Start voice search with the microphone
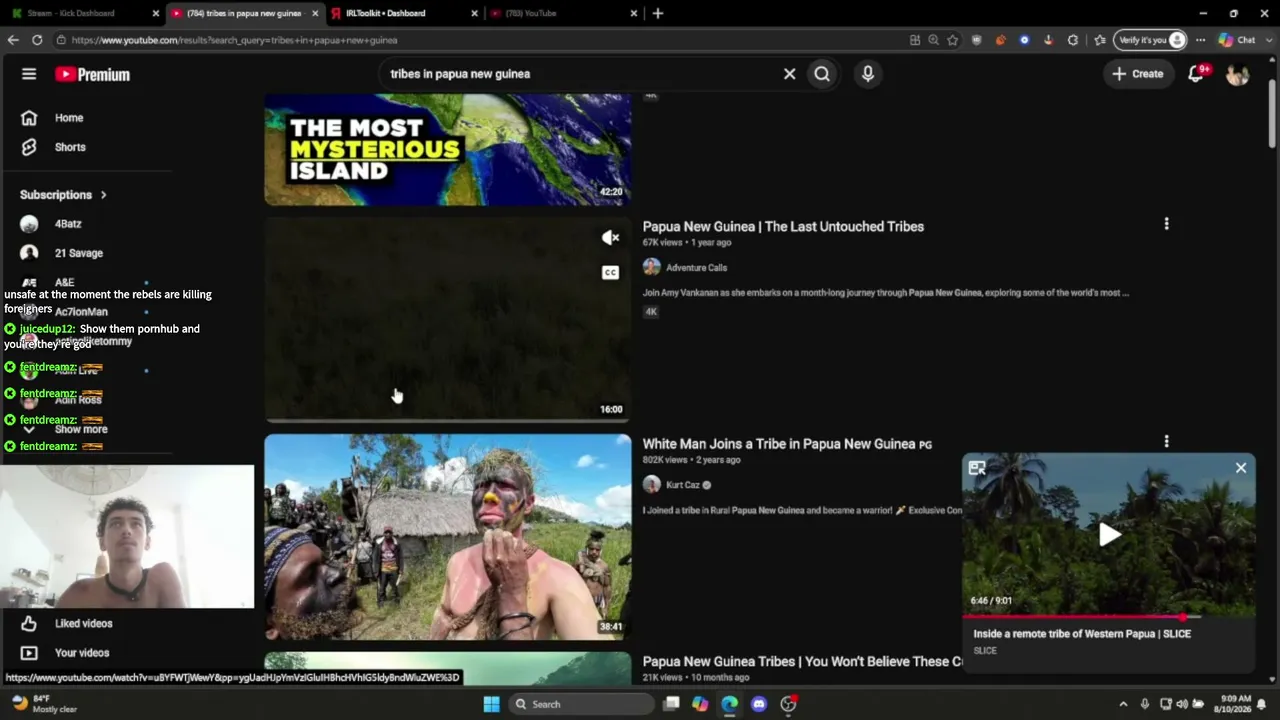1280x720 pixels. click(x=868, y=74)
